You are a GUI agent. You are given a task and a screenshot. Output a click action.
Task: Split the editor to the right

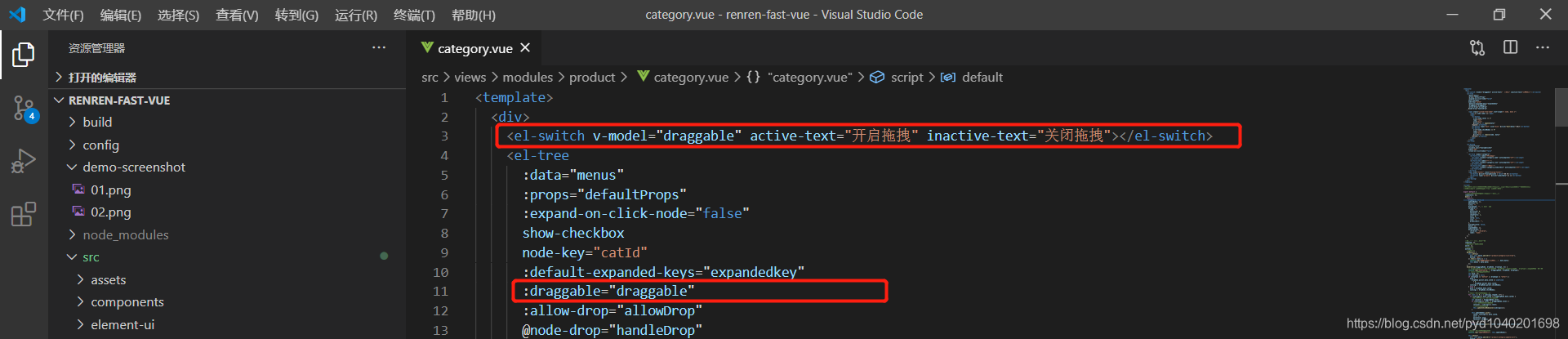[1510, 48]
